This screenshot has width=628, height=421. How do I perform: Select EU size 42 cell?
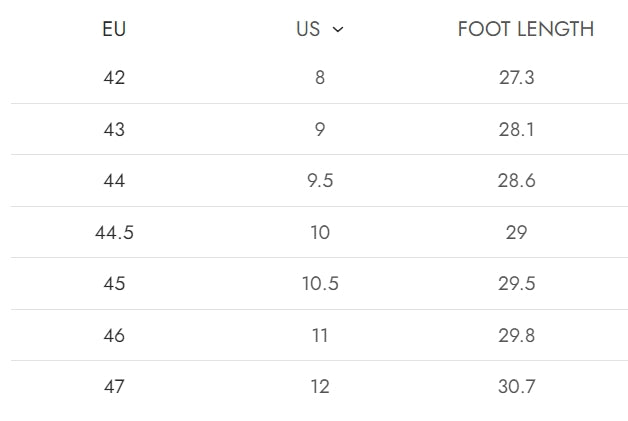pyautogui.click(x=114, y=78)
